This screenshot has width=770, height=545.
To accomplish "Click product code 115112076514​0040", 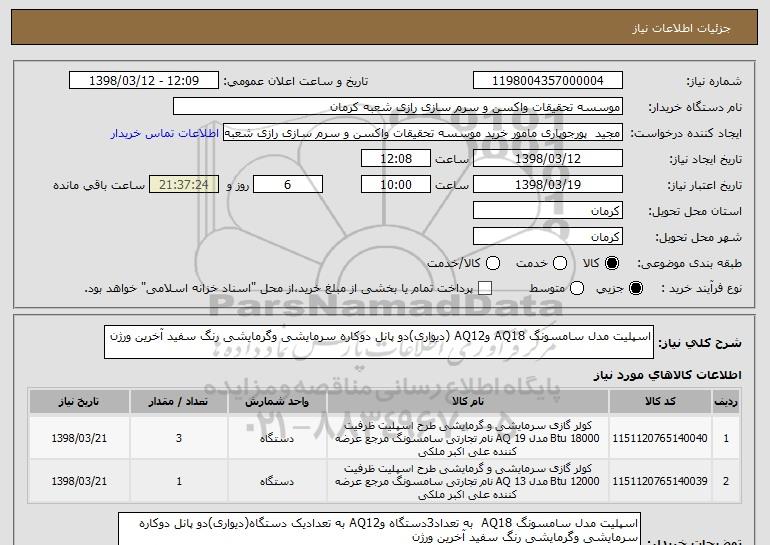I will pos(660,438).
